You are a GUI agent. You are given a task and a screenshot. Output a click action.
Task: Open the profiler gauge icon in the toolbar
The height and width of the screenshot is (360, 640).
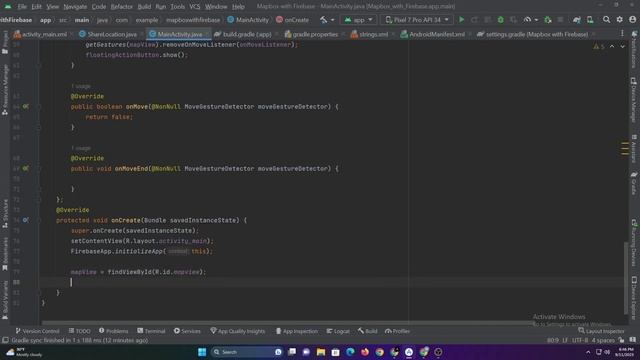[x=527, y=20]
